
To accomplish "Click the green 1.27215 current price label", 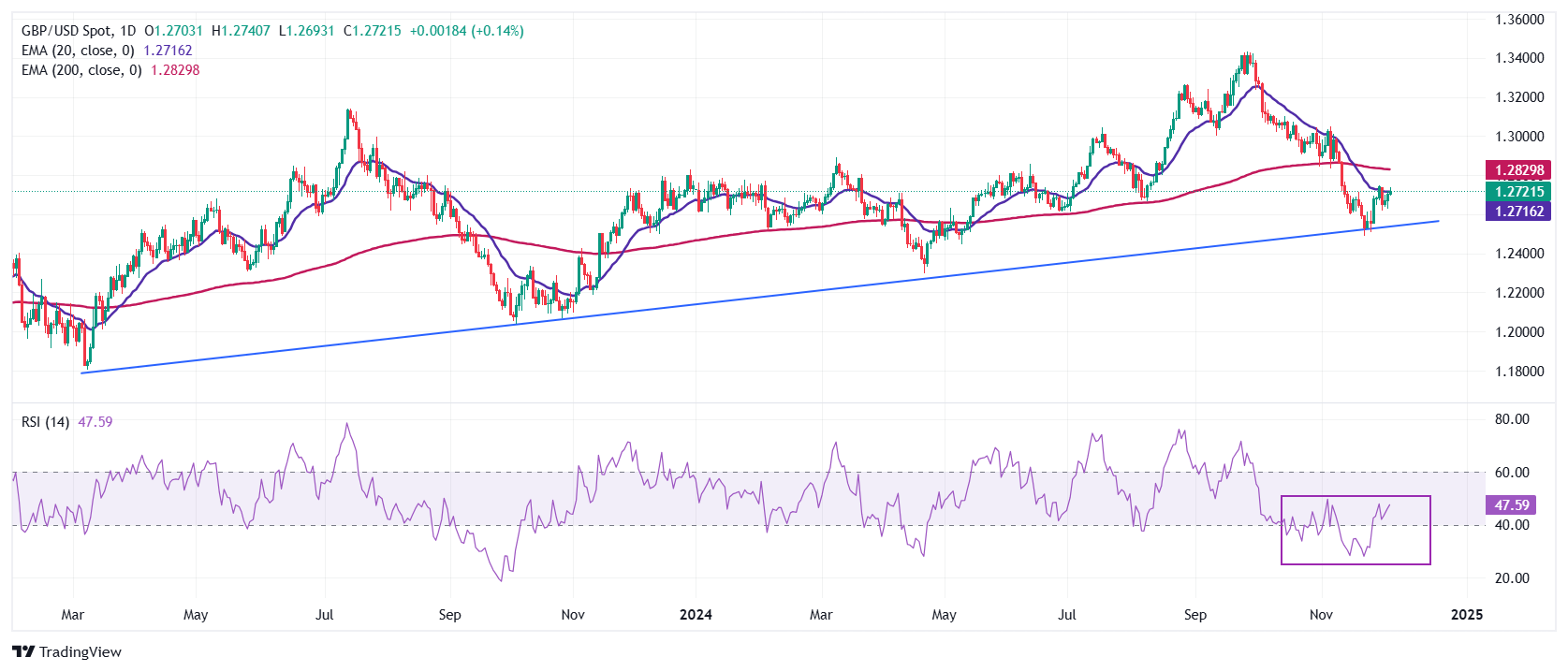I will coord(1518,192).
